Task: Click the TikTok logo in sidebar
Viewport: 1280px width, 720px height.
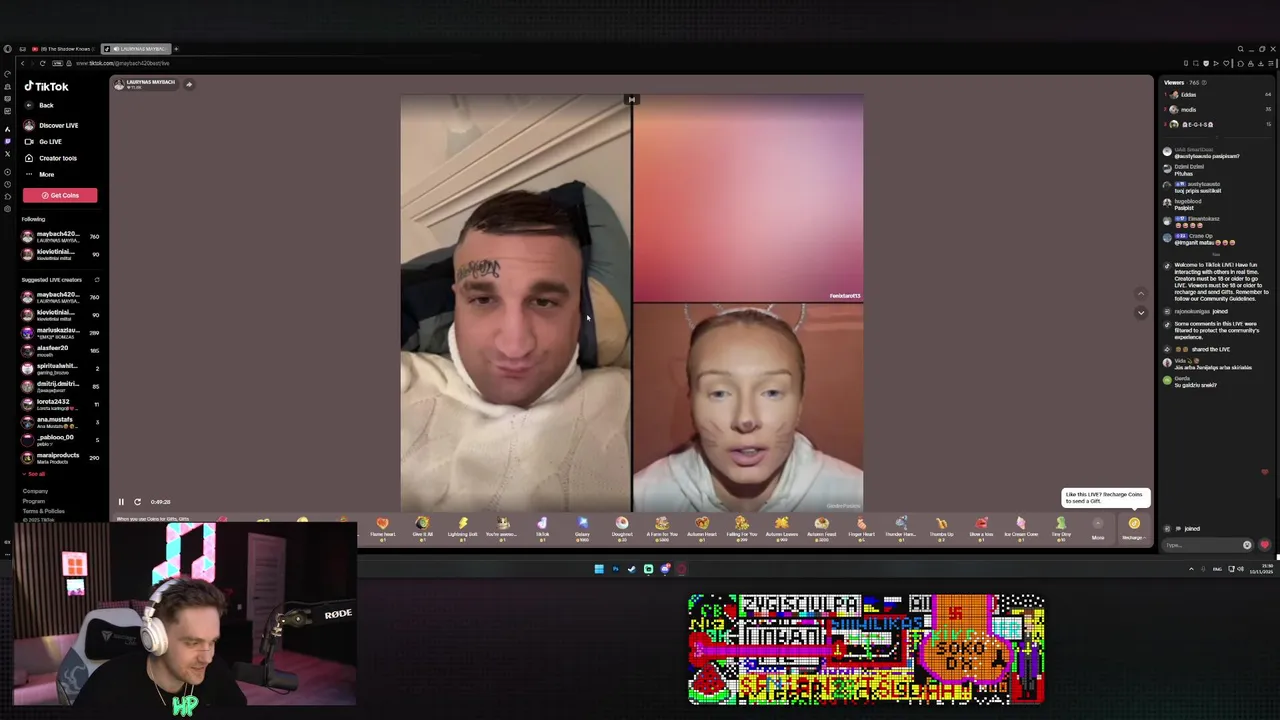Action: [x=46, y=86]
